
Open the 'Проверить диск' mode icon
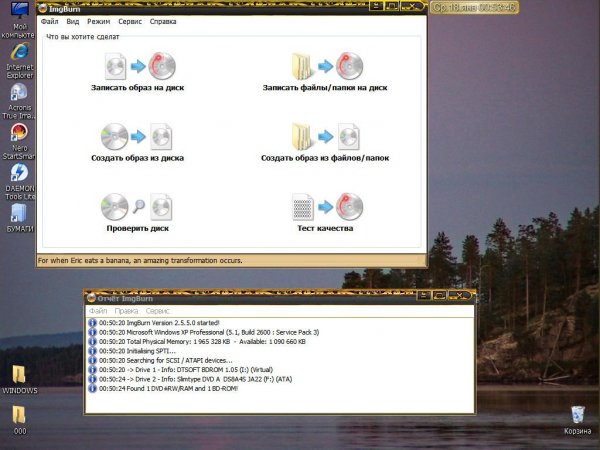[x=137, y=207]
